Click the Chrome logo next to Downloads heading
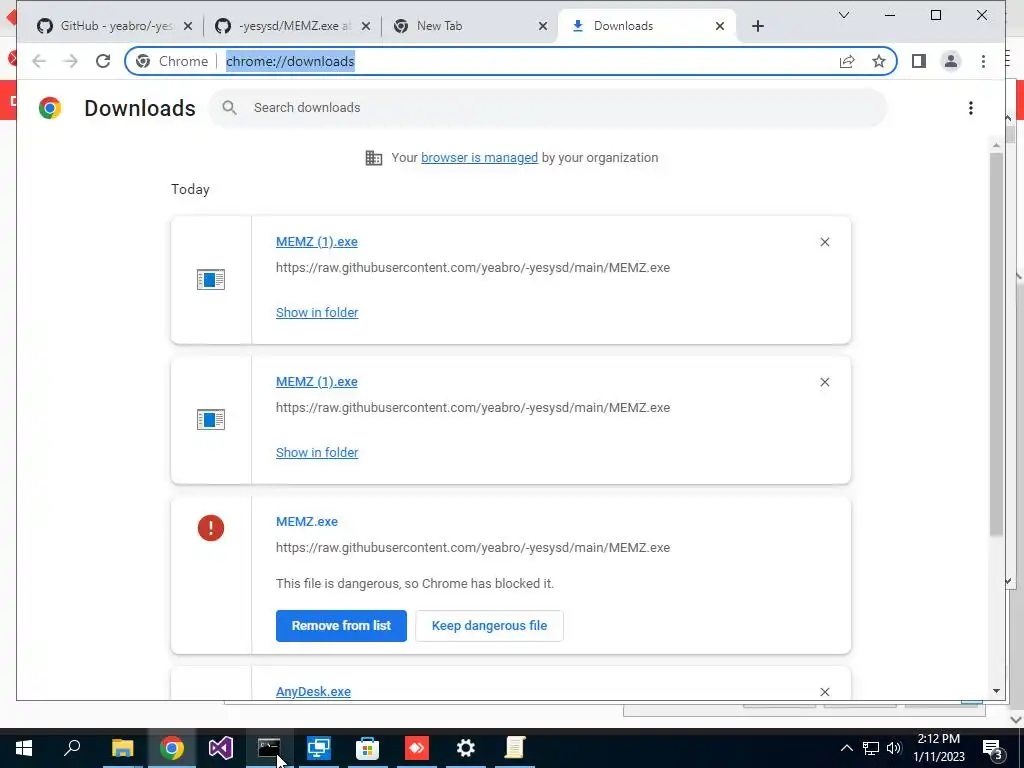Image resolution: width=1024 pixels, height=768 pixels. pyautogui.click(x=50, y=108)
